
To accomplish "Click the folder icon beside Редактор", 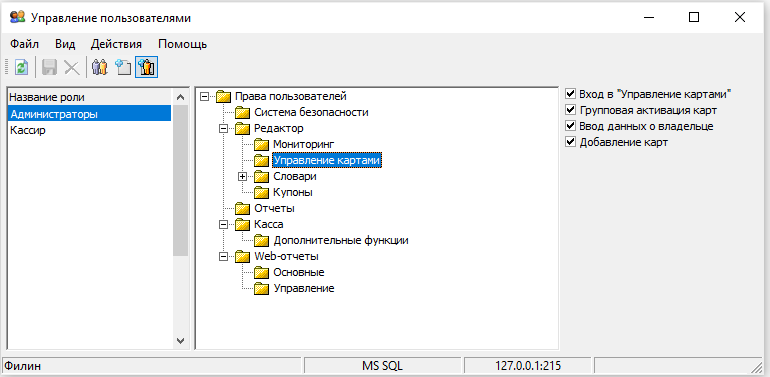I will (x=242, y=129).
